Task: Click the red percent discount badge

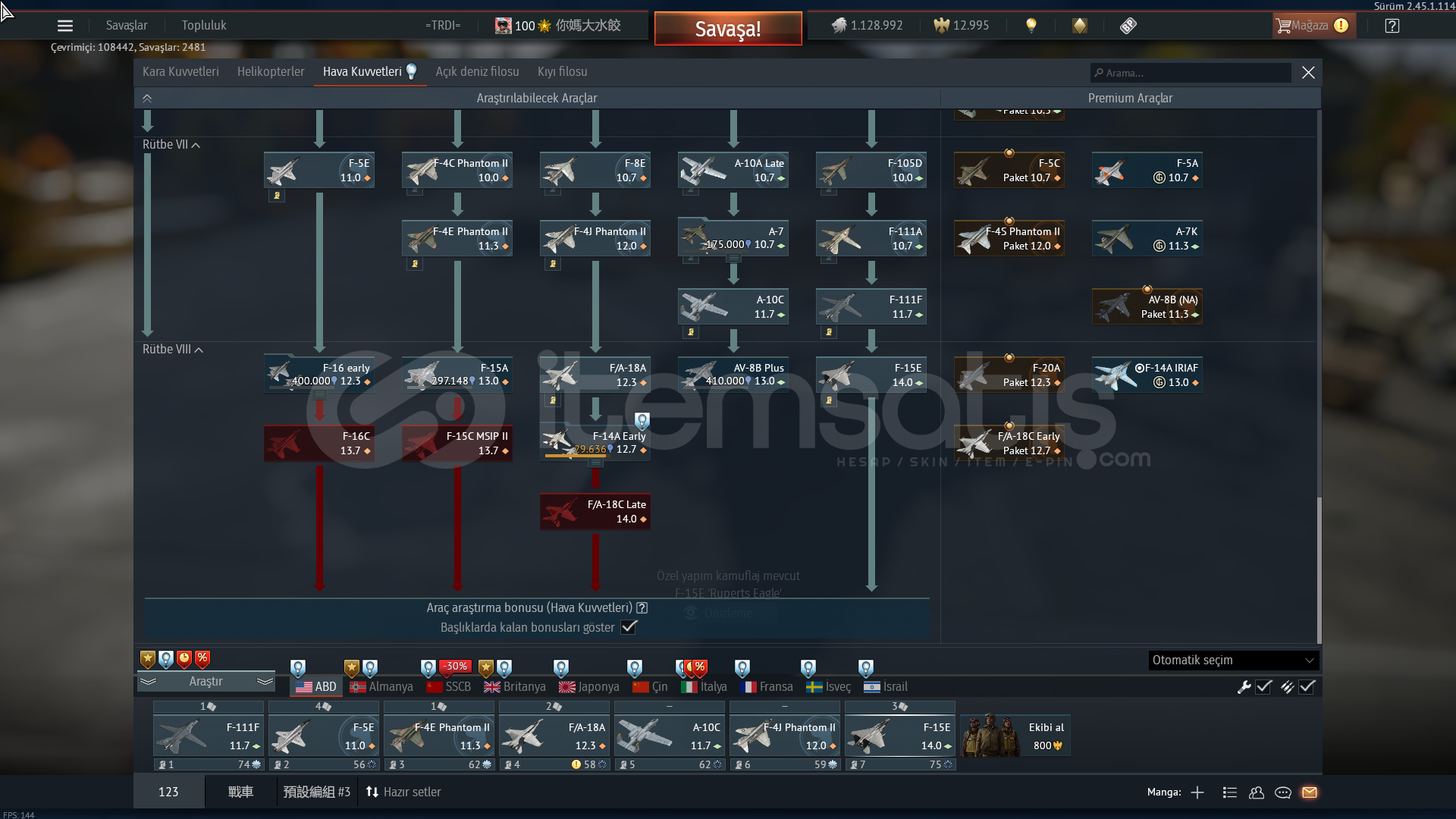Action: 202,659
